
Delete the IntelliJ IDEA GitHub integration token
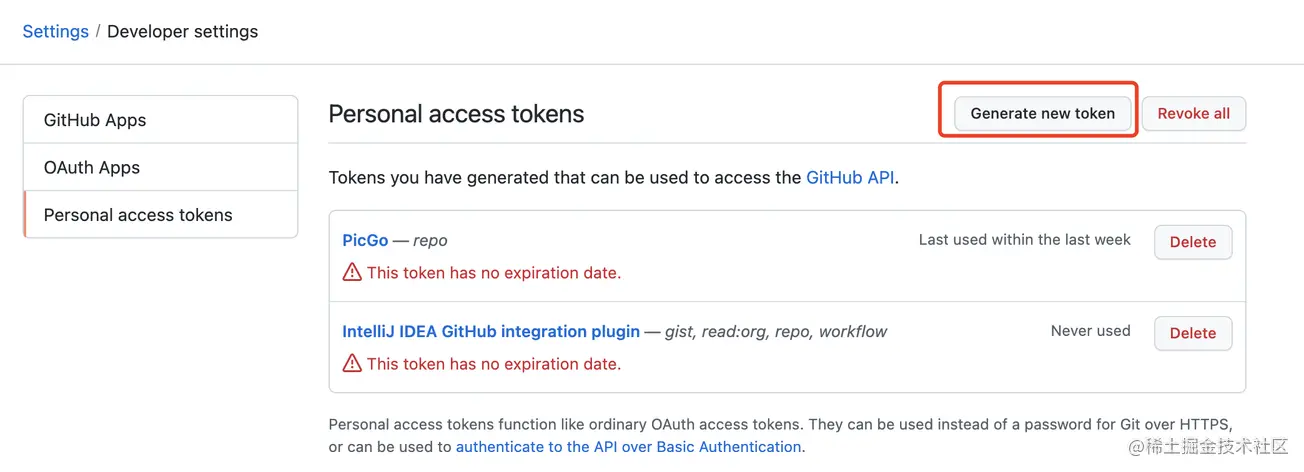(x=1192, y=333)
